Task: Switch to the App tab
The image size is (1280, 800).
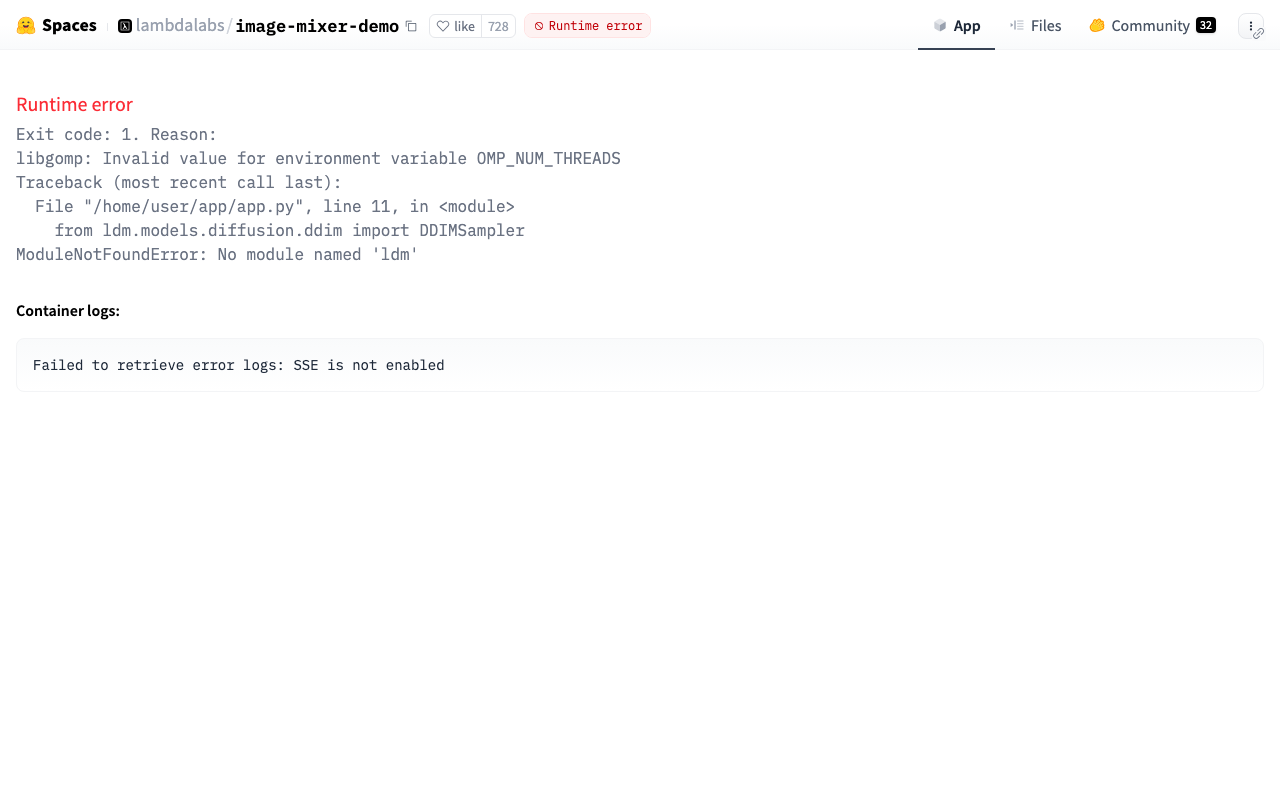Action: [956, 26]
